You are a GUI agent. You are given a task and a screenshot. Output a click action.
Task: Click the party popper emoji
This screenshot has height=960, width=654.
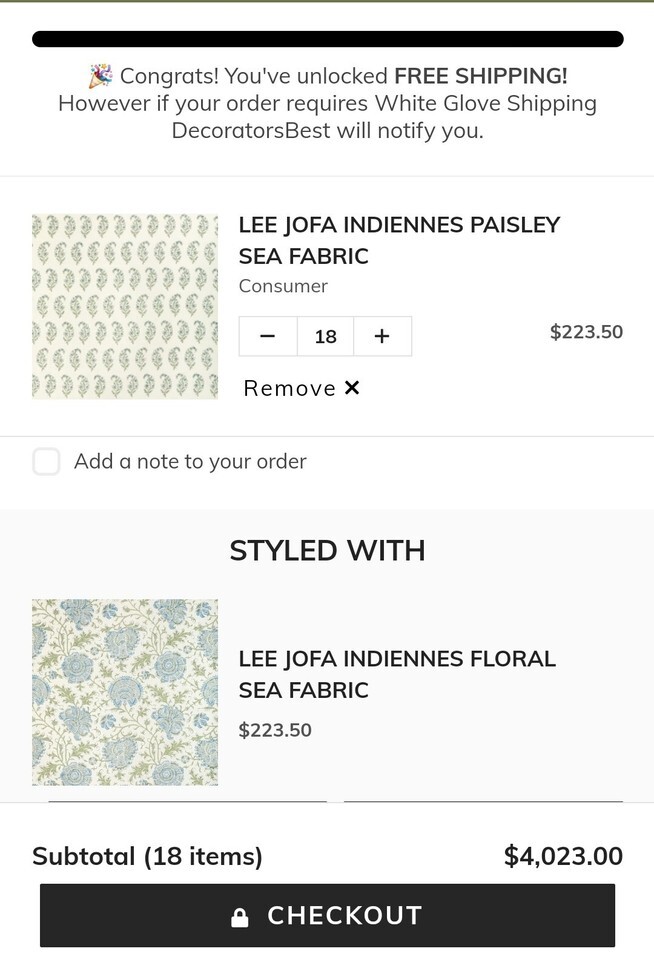[x=100, y=76]
